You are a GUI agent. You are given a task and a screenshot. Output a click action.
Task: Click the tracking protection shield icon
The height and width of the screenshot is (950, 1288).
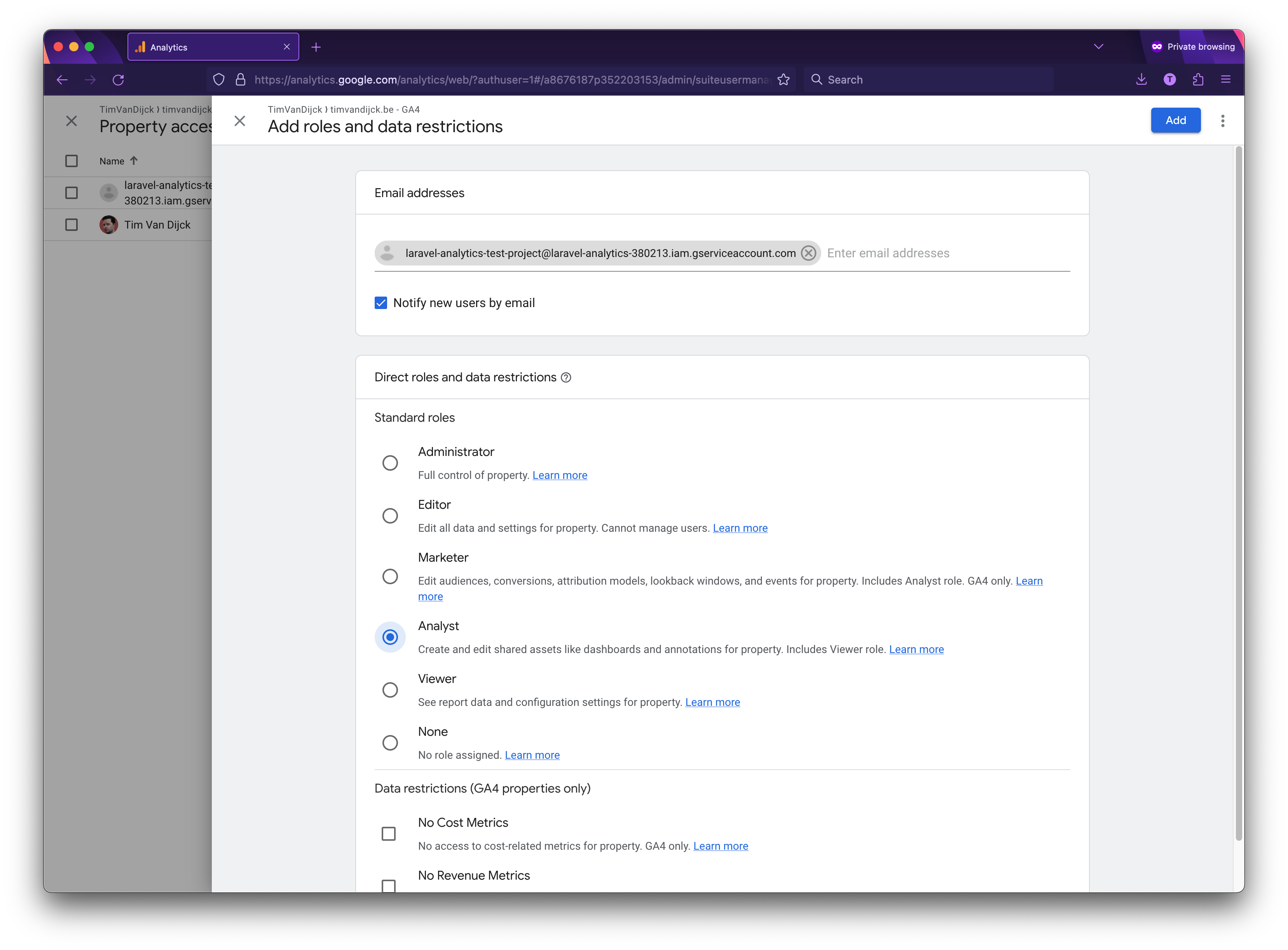[x=218, y=79]
